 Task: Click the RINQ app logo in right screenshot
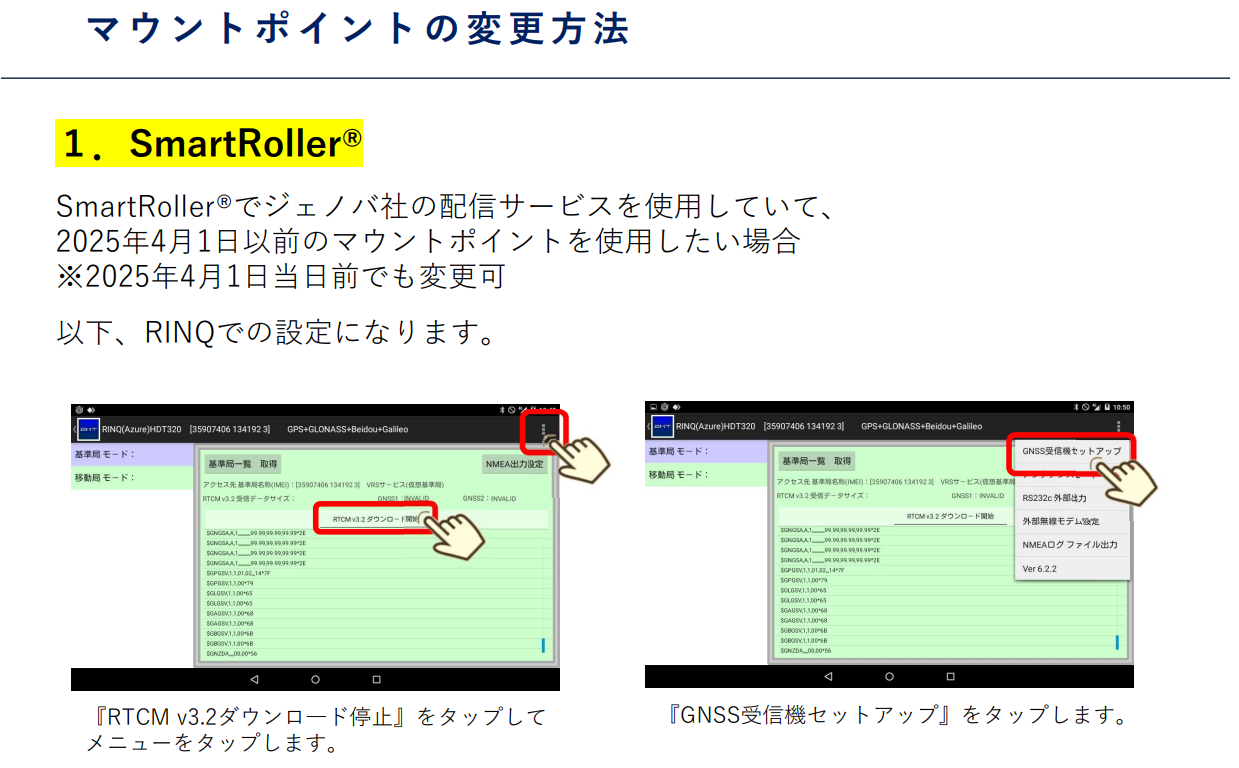click(x=662, y=427)
